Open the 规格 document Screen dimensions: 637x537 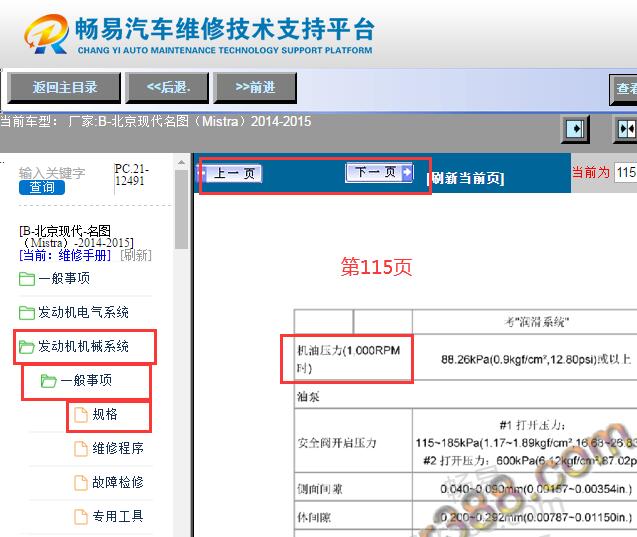[105, 414]
